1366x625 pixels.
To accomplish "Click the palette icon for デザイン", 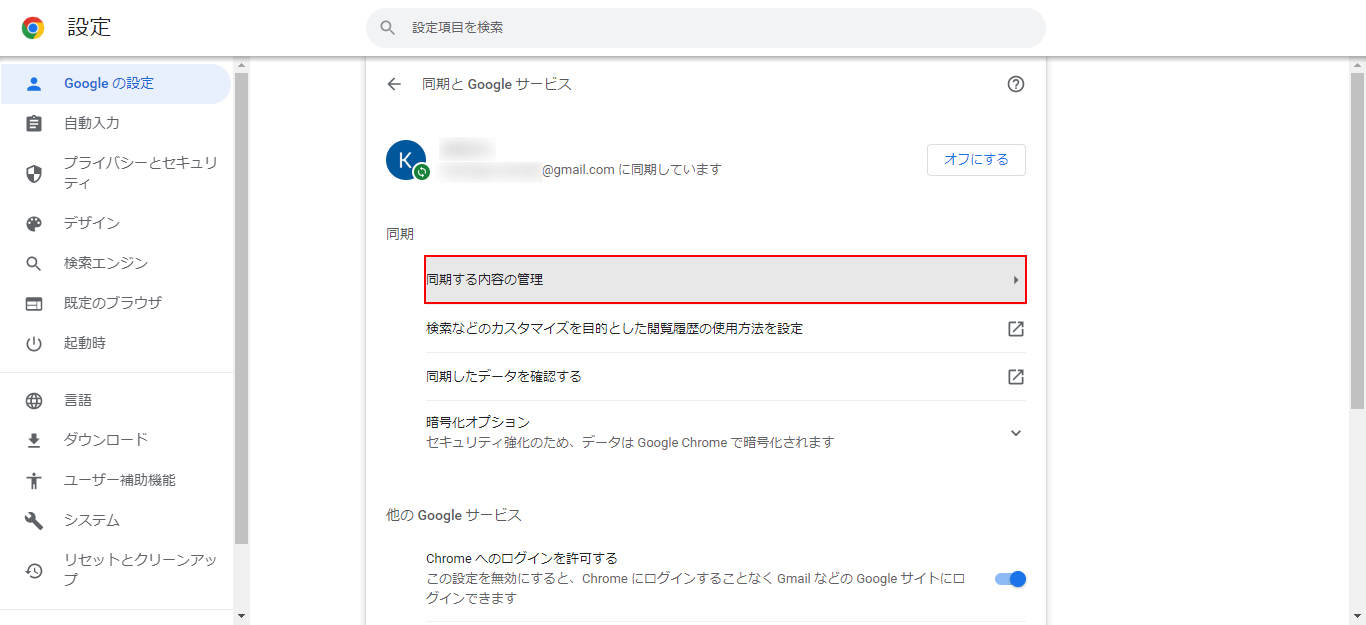I will pos(34,224).
